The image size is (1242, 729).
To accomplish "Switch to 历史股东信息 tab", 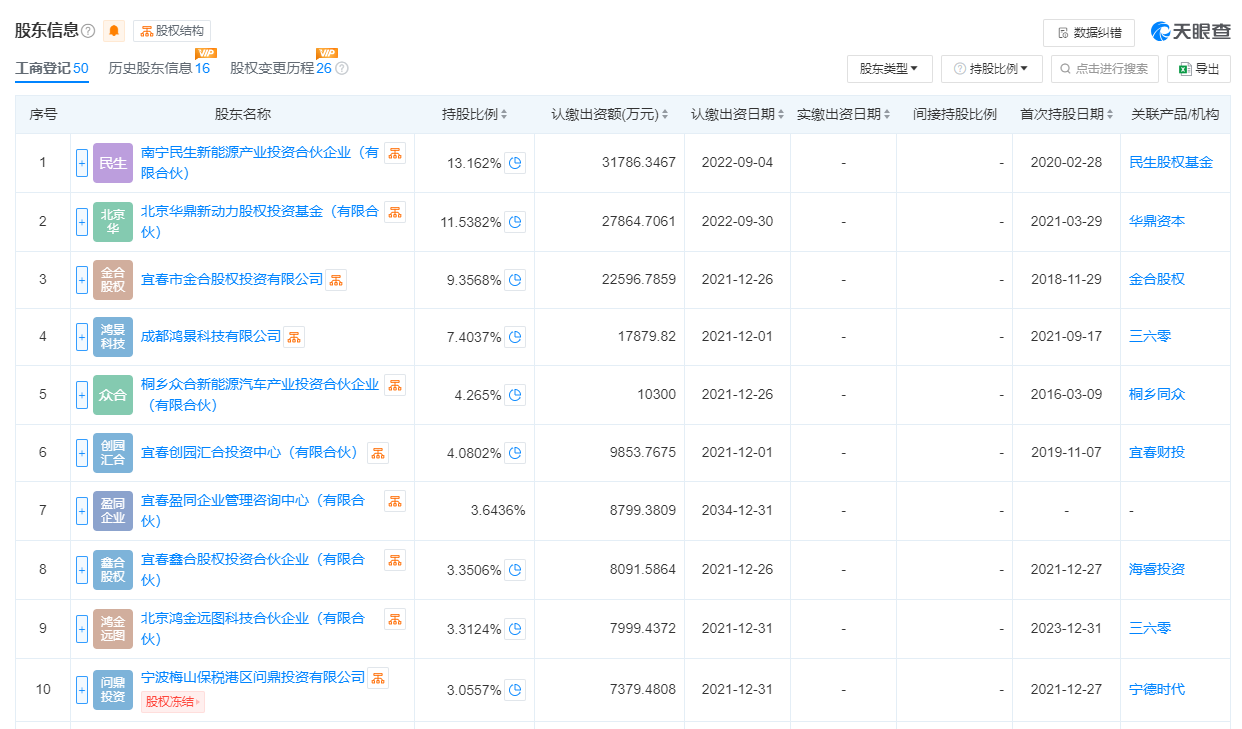I will 158,69.
